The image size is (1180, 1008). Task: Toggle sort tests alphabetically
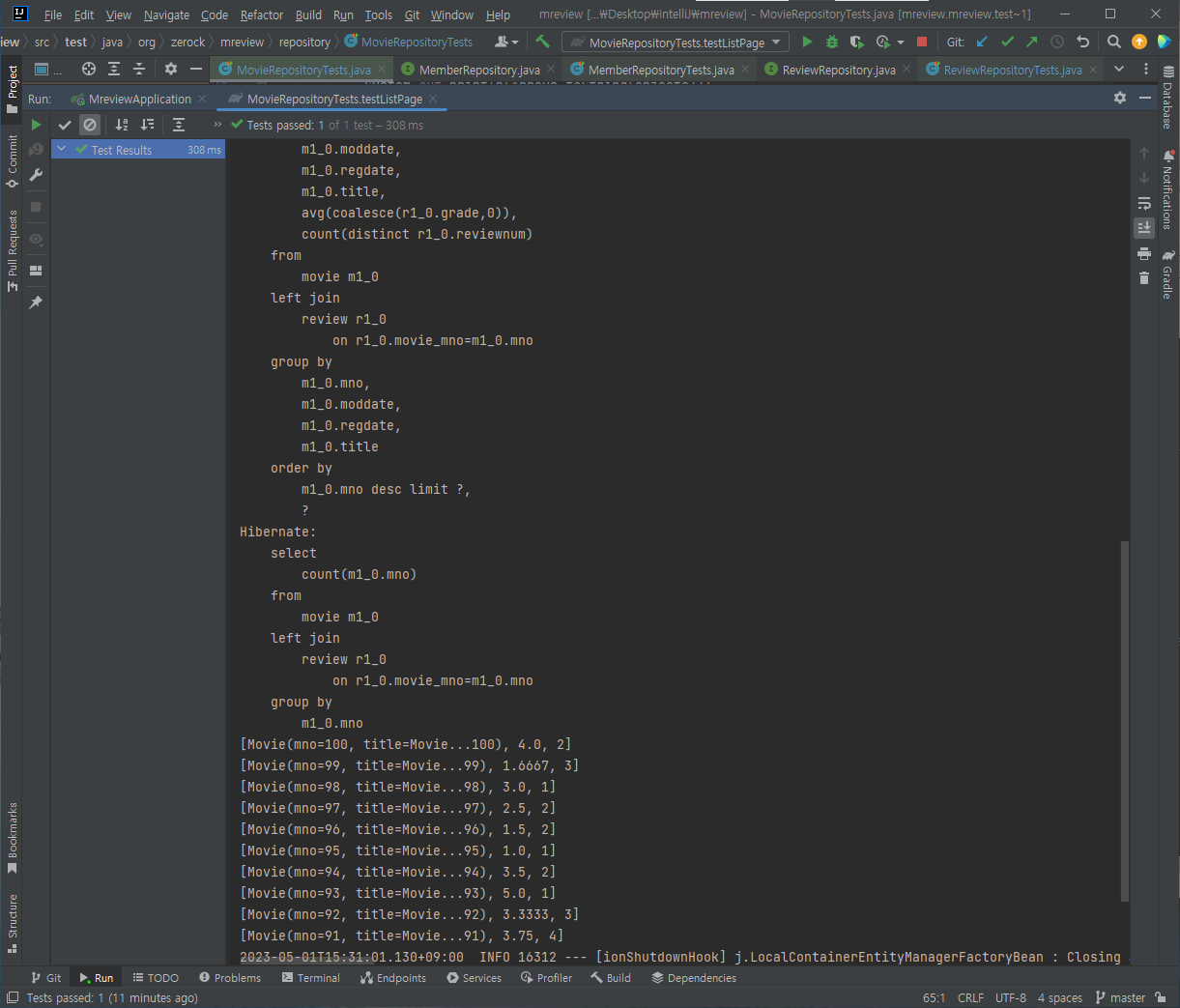click(122, 125)
